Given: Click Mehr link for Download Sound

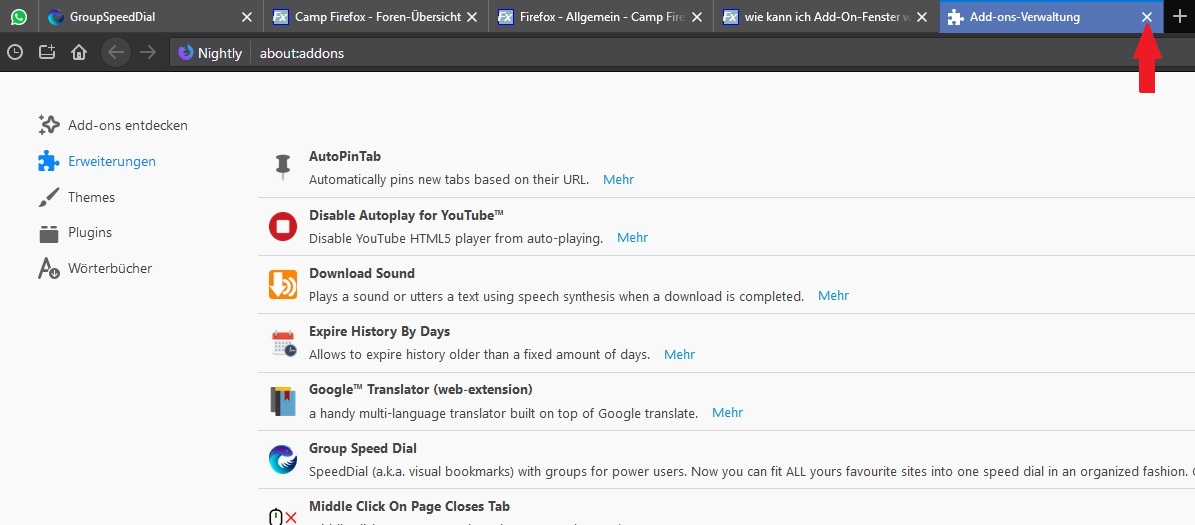Looking at the screenshot, I should (x=833, y=296).
